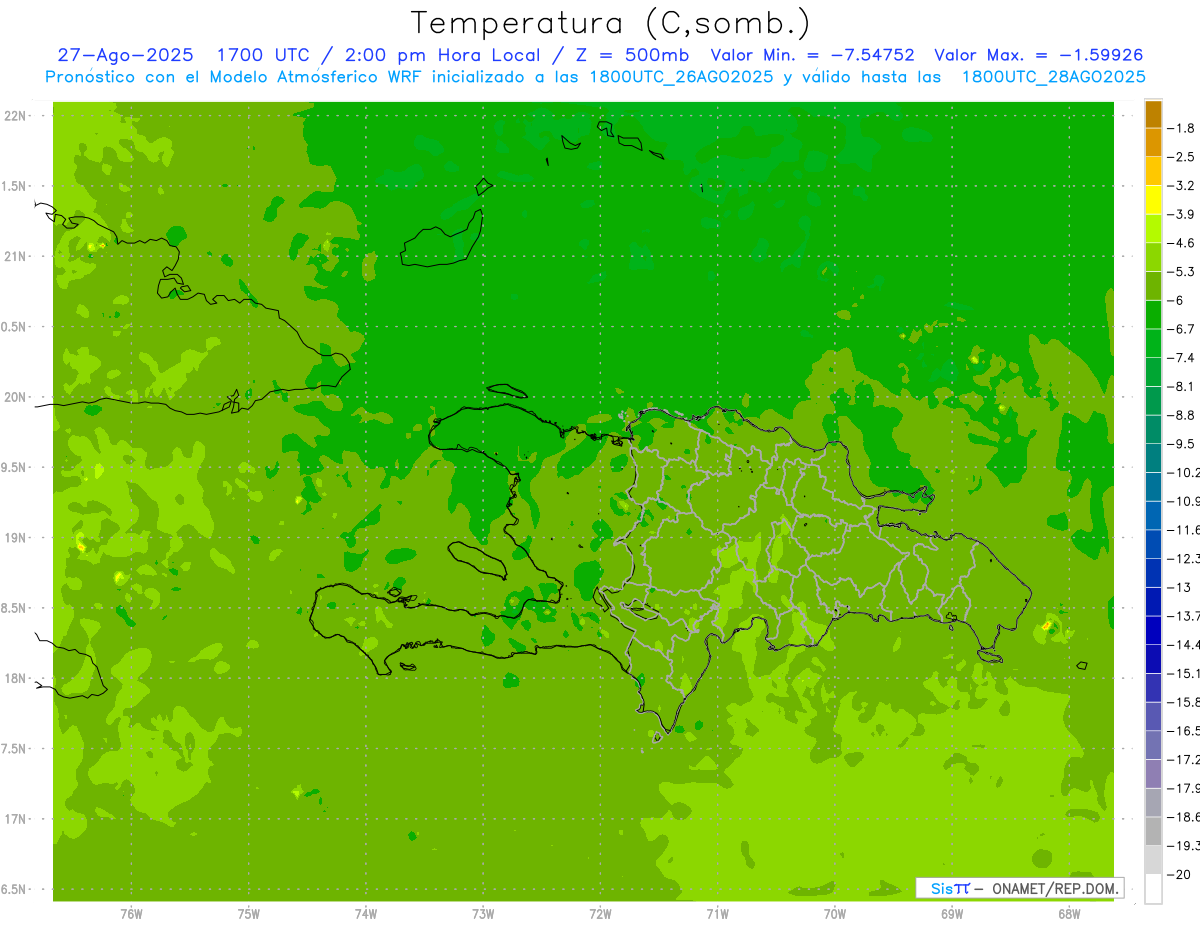
Task: Click the "74W" longitude label
Action: [x=365, y=914]
